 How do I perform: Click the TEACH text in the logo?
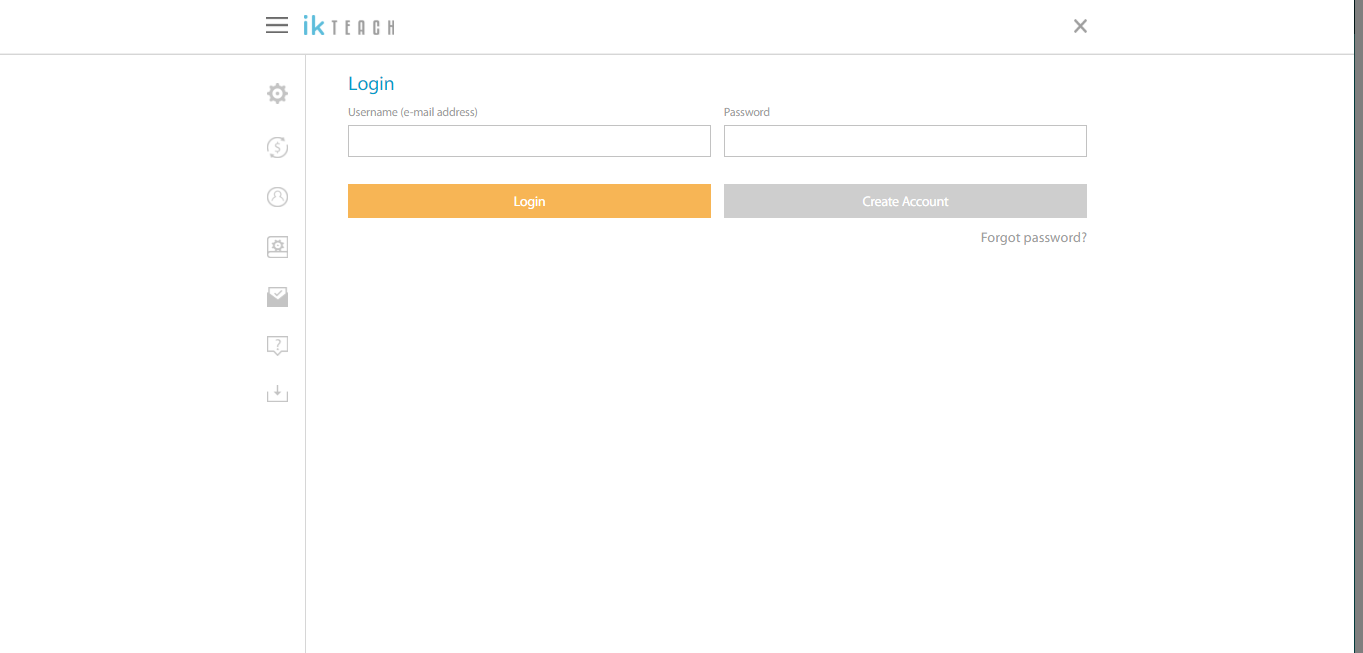[363, 28]
